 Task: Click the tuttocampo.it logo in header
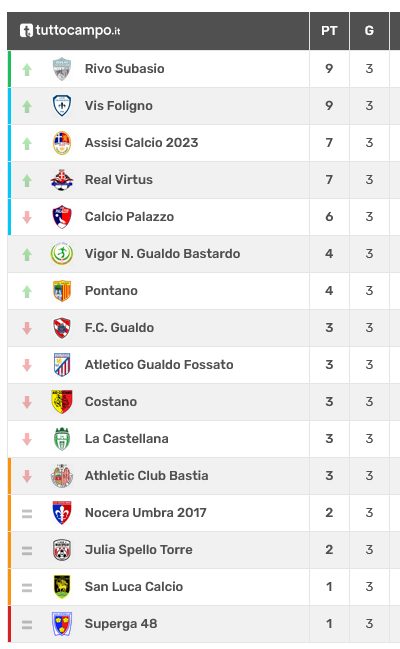click(70, 31)
